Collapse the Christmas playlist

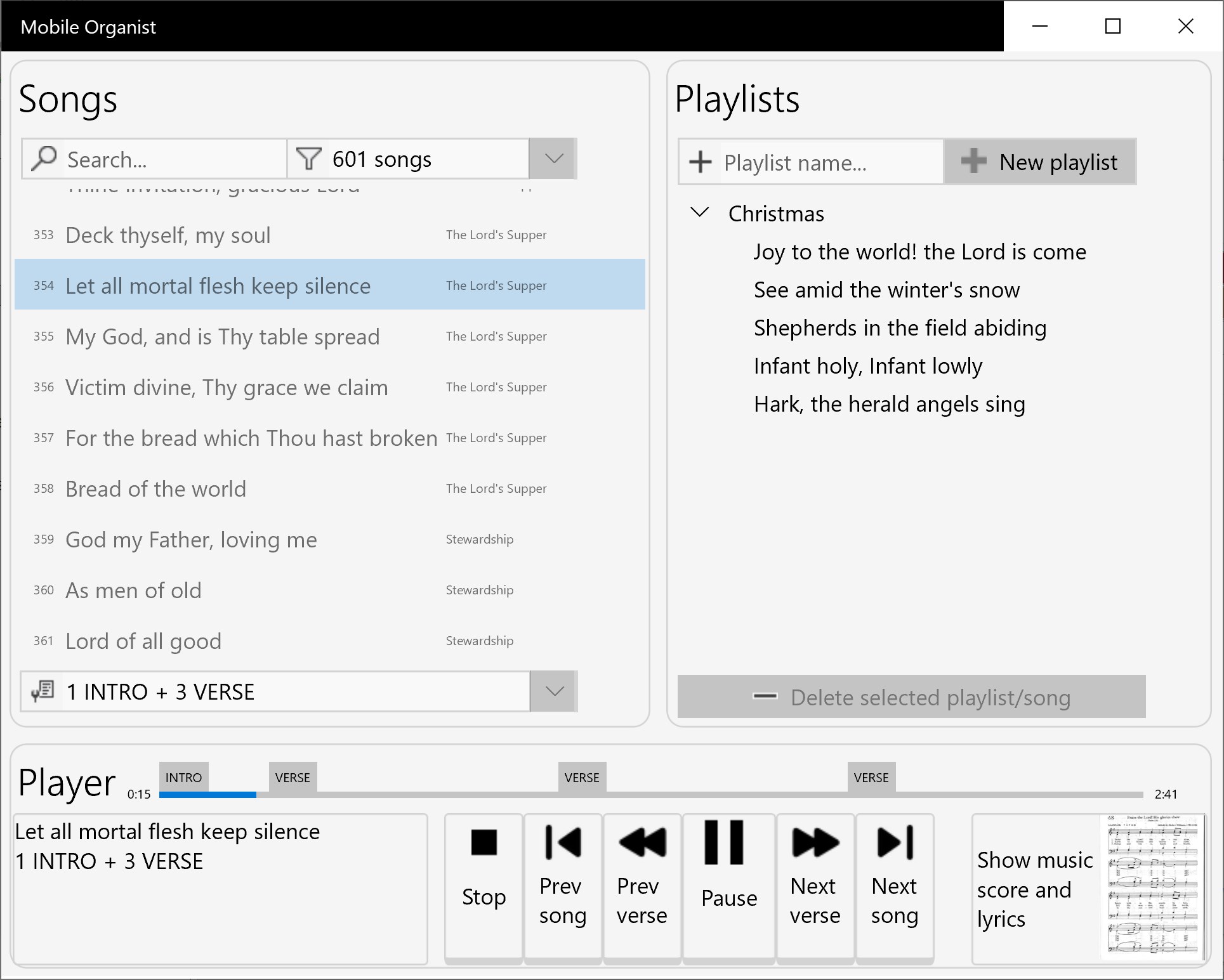point(699,212)
